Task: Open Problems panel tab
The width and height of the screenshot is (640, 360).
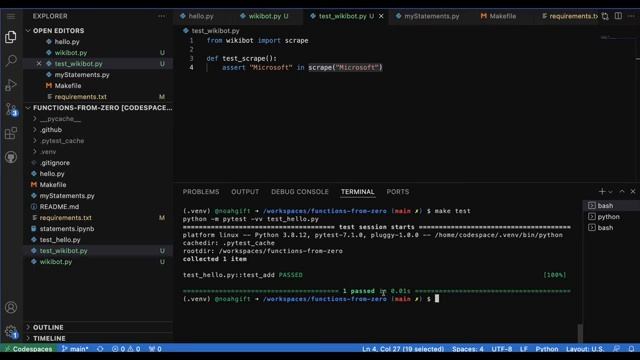Action: [201, 192]
